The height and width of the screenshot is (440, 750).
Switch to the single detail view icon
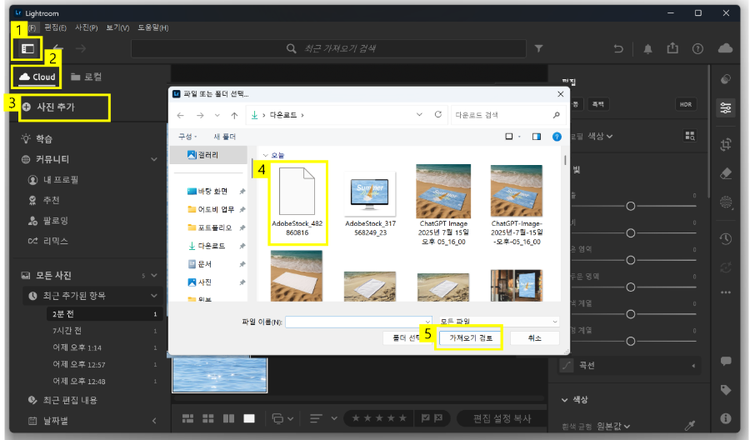(249, 419)
